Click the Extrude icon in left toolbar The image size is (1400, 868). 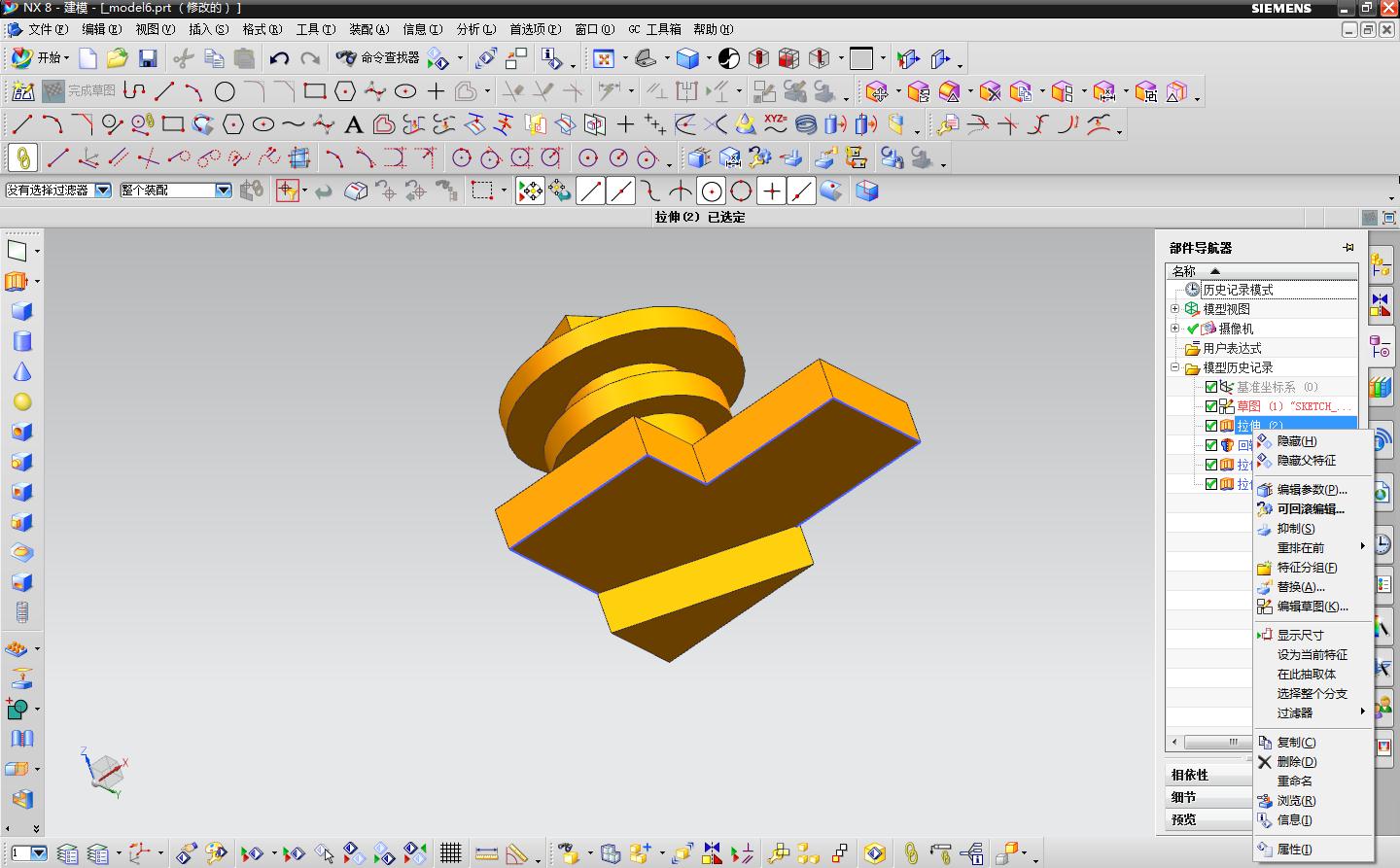point(16,281)
